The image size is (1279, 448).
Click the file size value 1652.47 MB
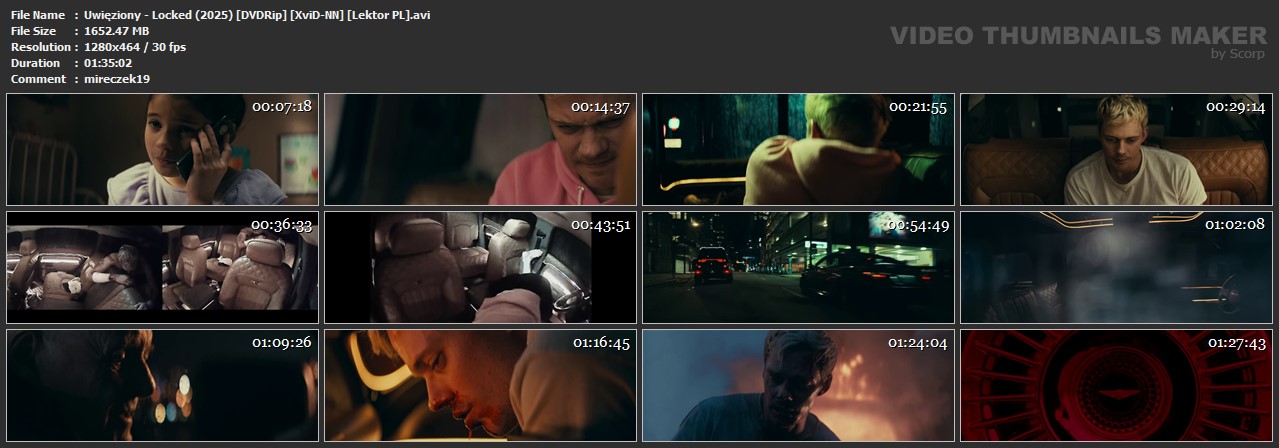click(x=117, y=31)
